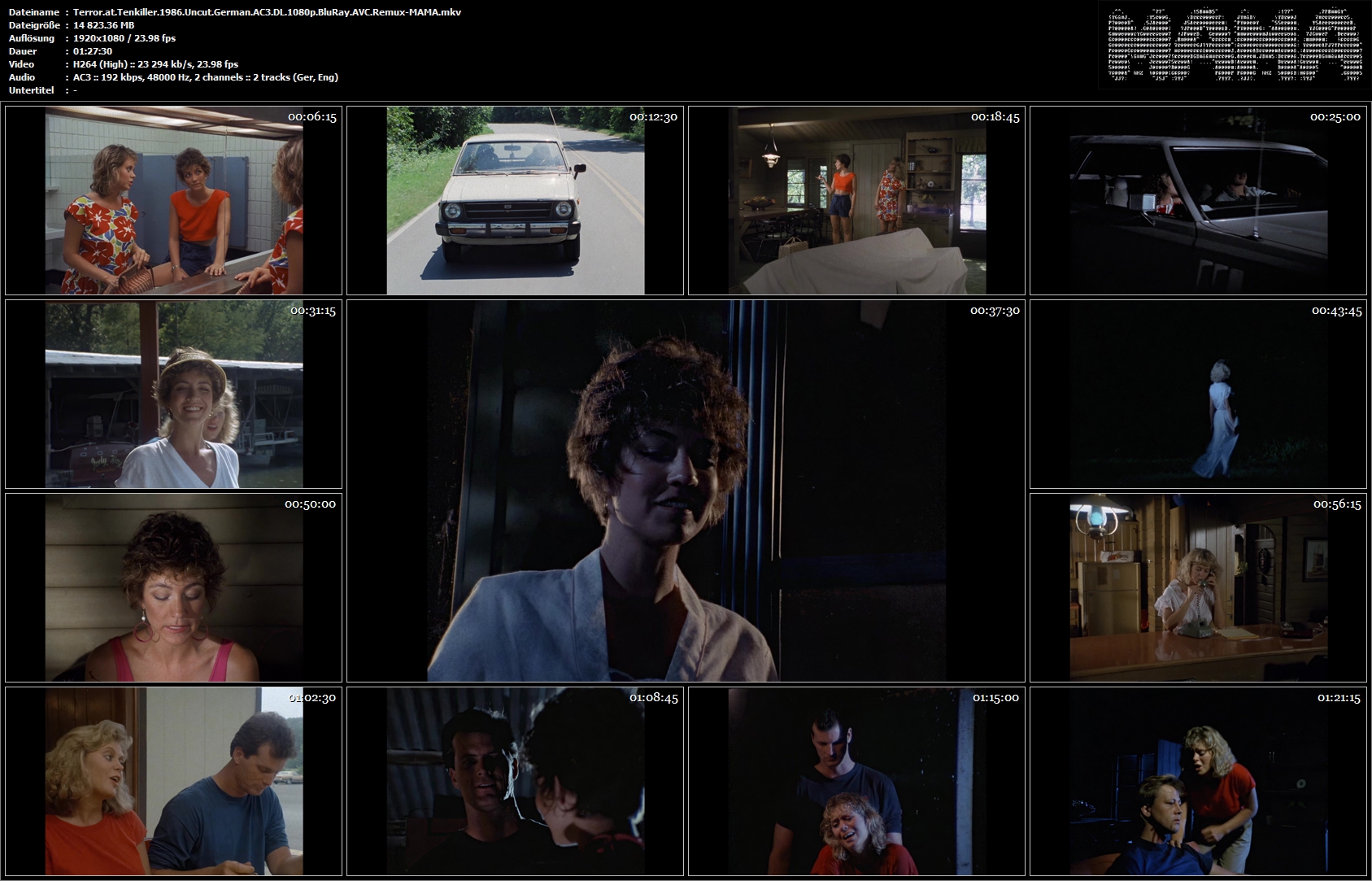
Task: Click the H264 (High) video codec line
Action: pyautogui.click(x=155, y=64)
